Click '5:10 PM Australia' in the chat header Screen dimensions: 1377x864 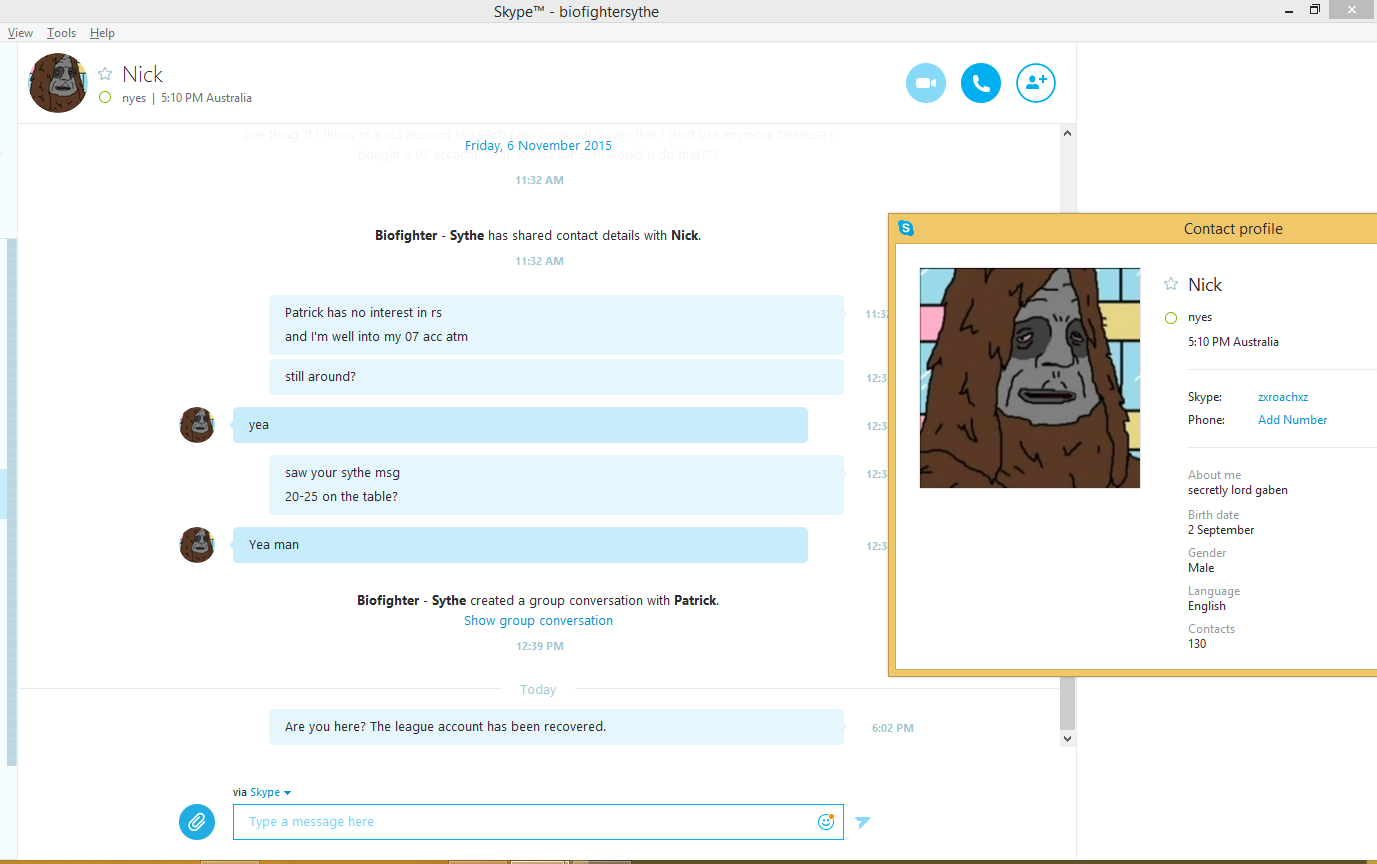[207, 98]
